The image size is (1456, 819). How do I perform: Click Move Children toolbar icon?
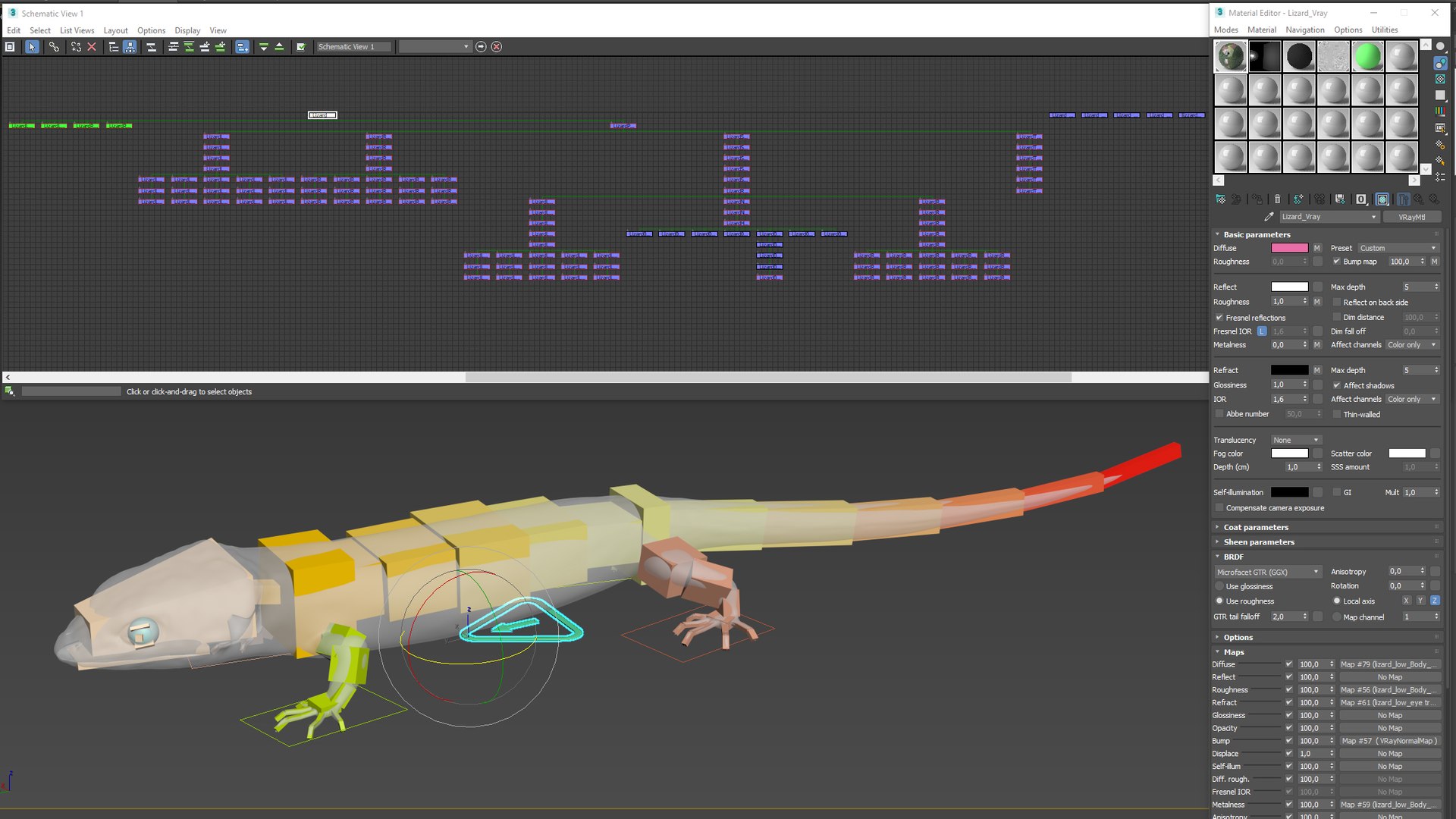click(x=243, y=47)
